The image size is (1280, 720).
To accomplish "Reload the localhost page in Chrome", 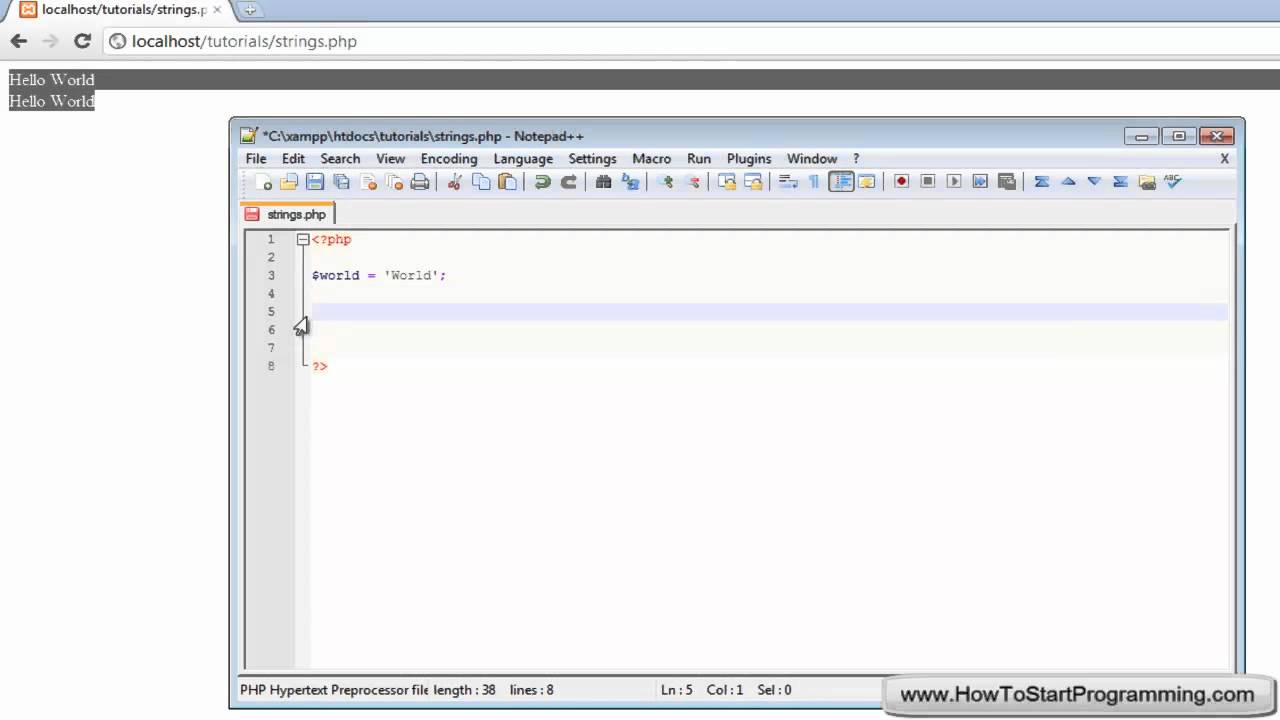I will coord(83,41).
